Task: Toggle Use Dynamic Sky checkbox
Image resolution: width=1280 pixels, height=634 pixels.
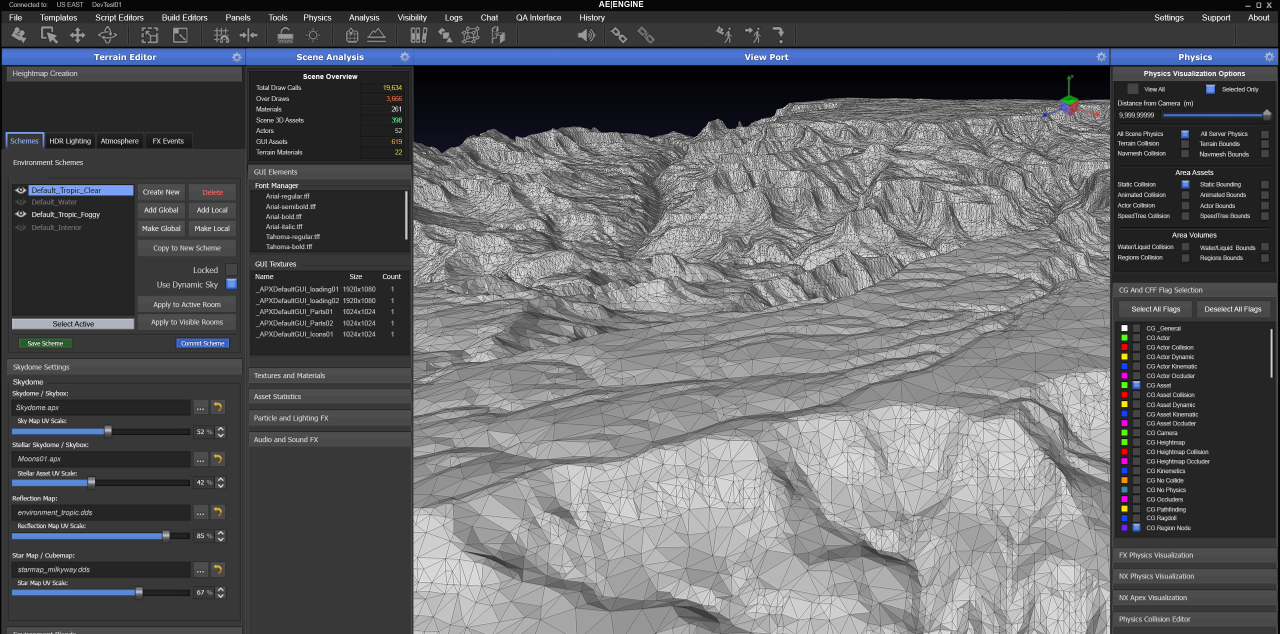Action: [x=231, y=285]
